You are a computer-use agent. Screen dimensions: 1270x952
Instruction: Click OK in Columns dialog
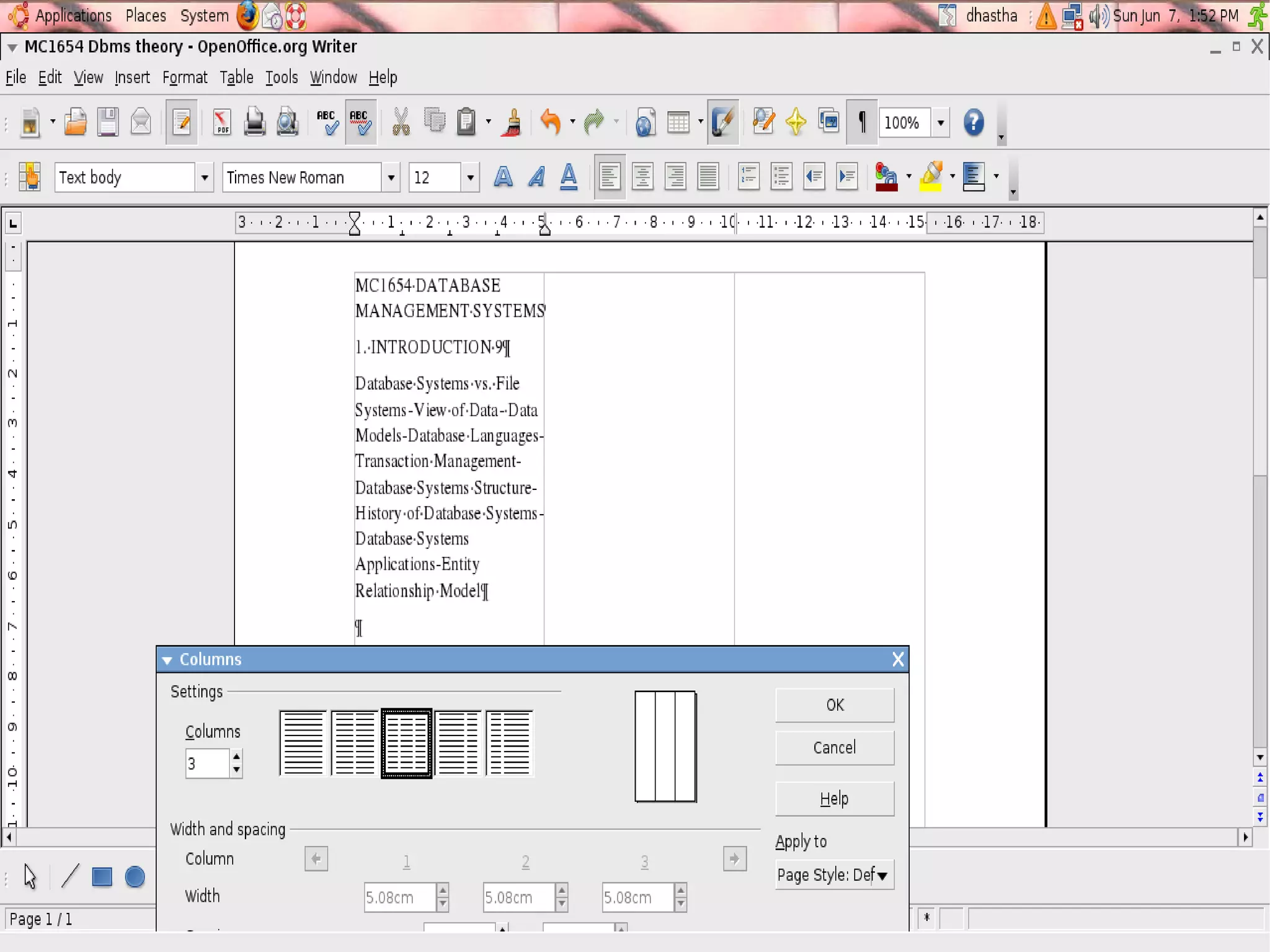tap(835, 705)
